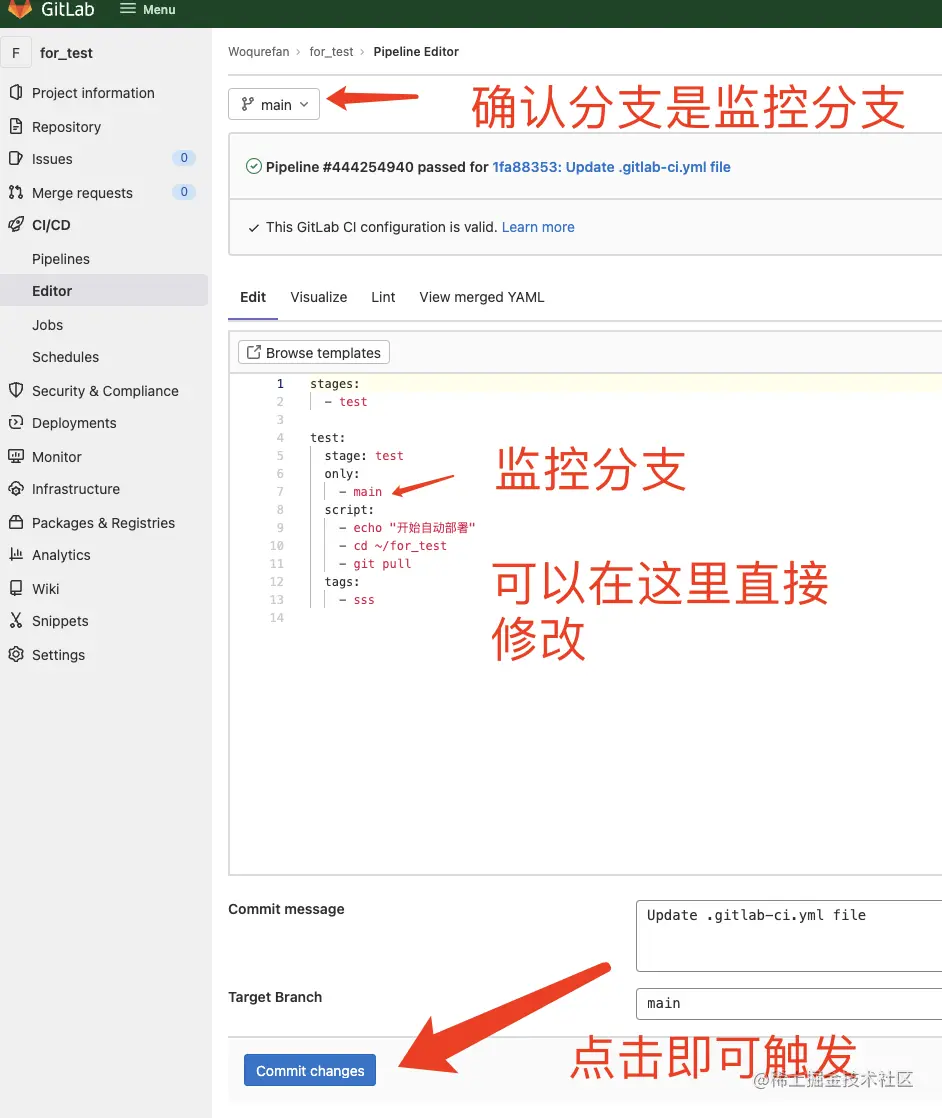Click '- git pull' on line 11

375,563
